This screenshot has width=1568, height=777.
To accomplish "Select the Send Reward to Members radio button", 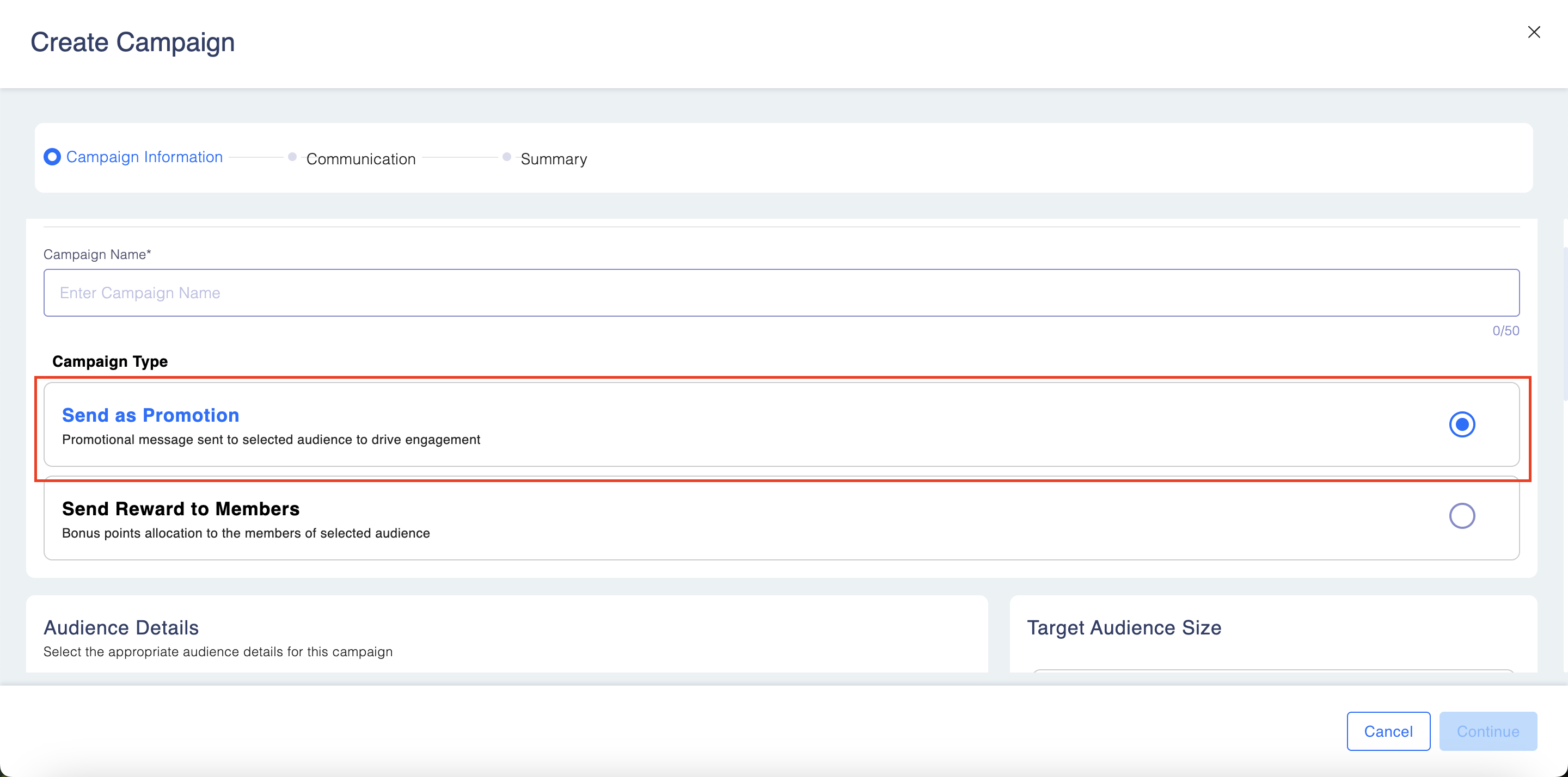I will point(1461,516).
